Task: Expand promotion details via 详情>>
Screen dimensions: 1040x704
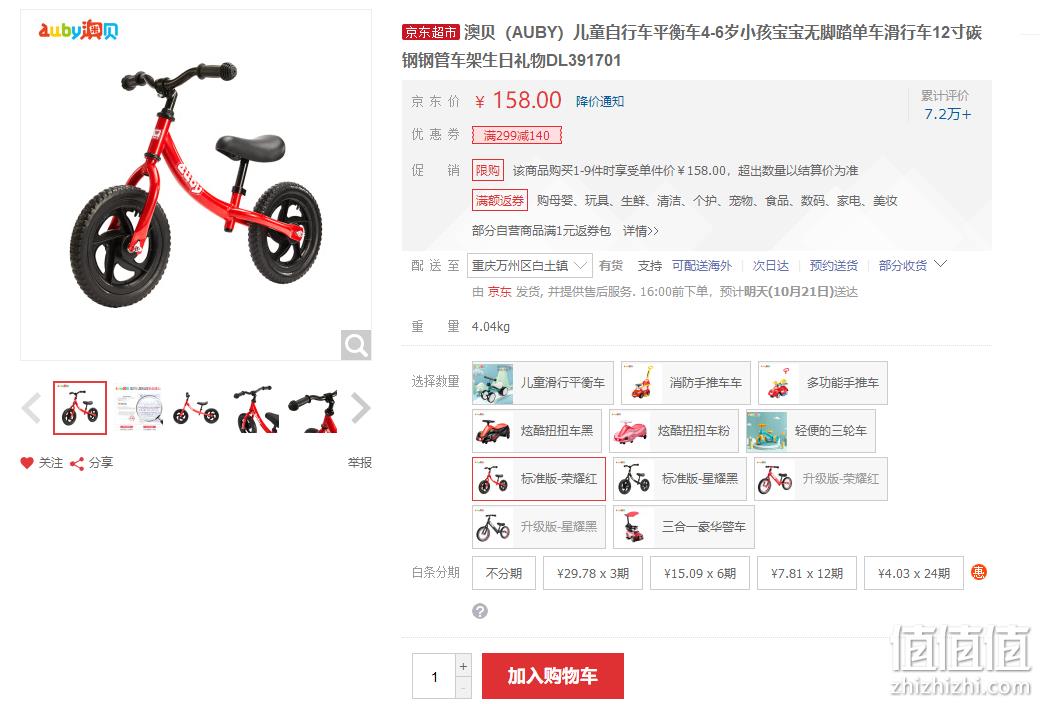Action: tap(641, 231)
